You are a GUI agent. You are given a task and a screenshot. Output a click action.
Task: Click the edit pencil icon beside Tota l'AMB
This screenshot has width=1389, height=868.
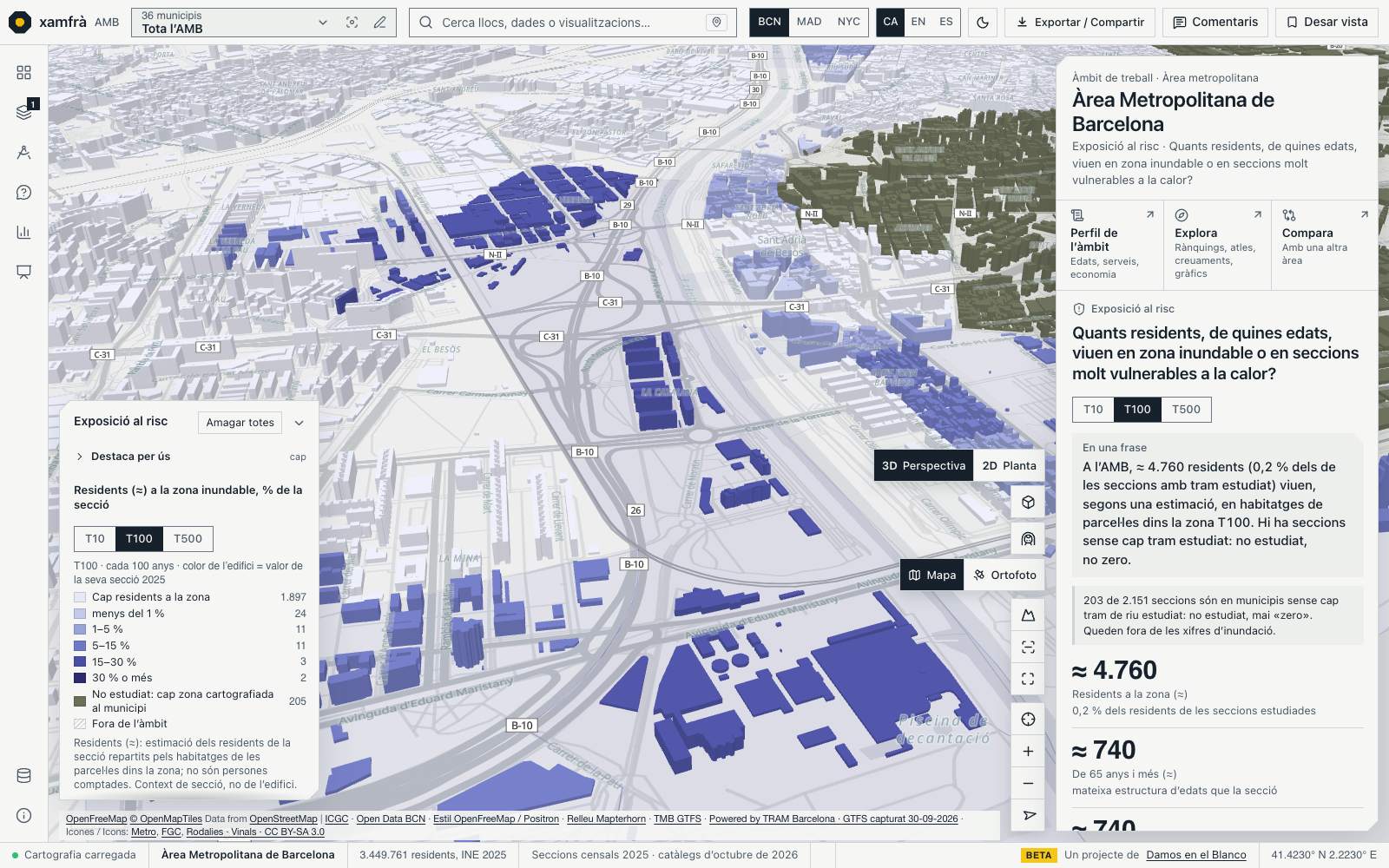click(x=380, y=23)
